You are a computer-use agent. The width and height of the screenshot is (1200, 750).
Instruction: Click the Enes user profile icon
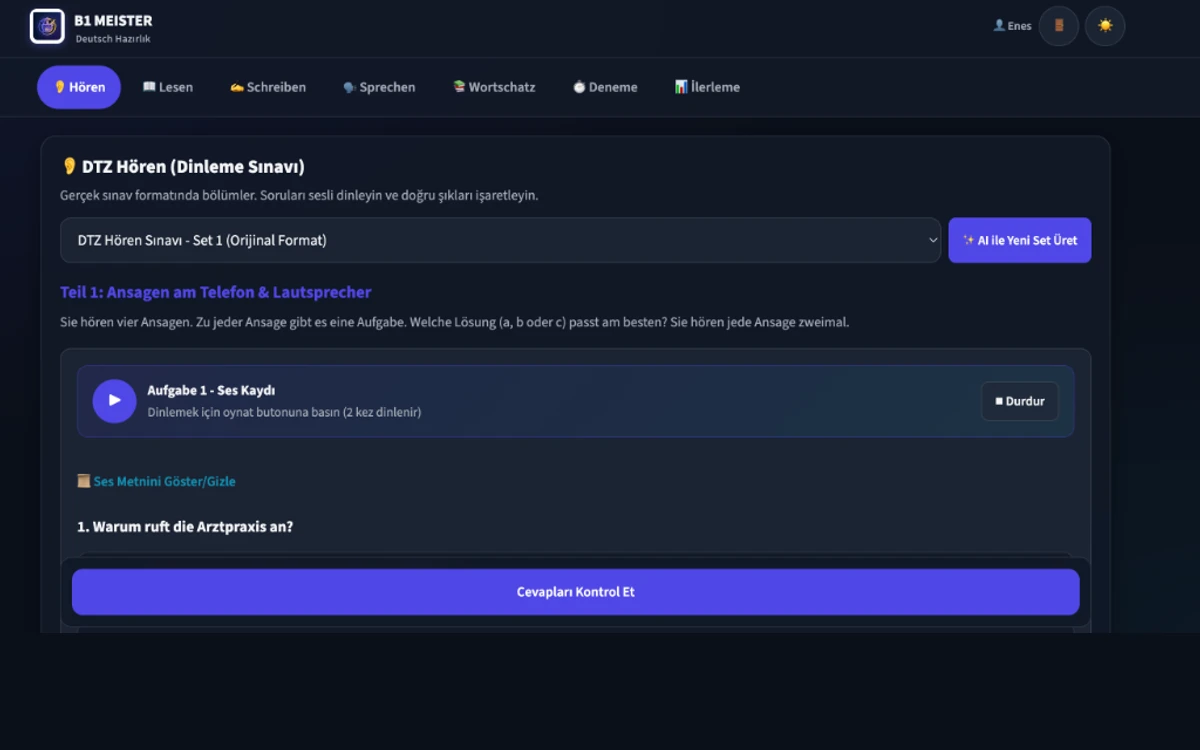point(999,26)
